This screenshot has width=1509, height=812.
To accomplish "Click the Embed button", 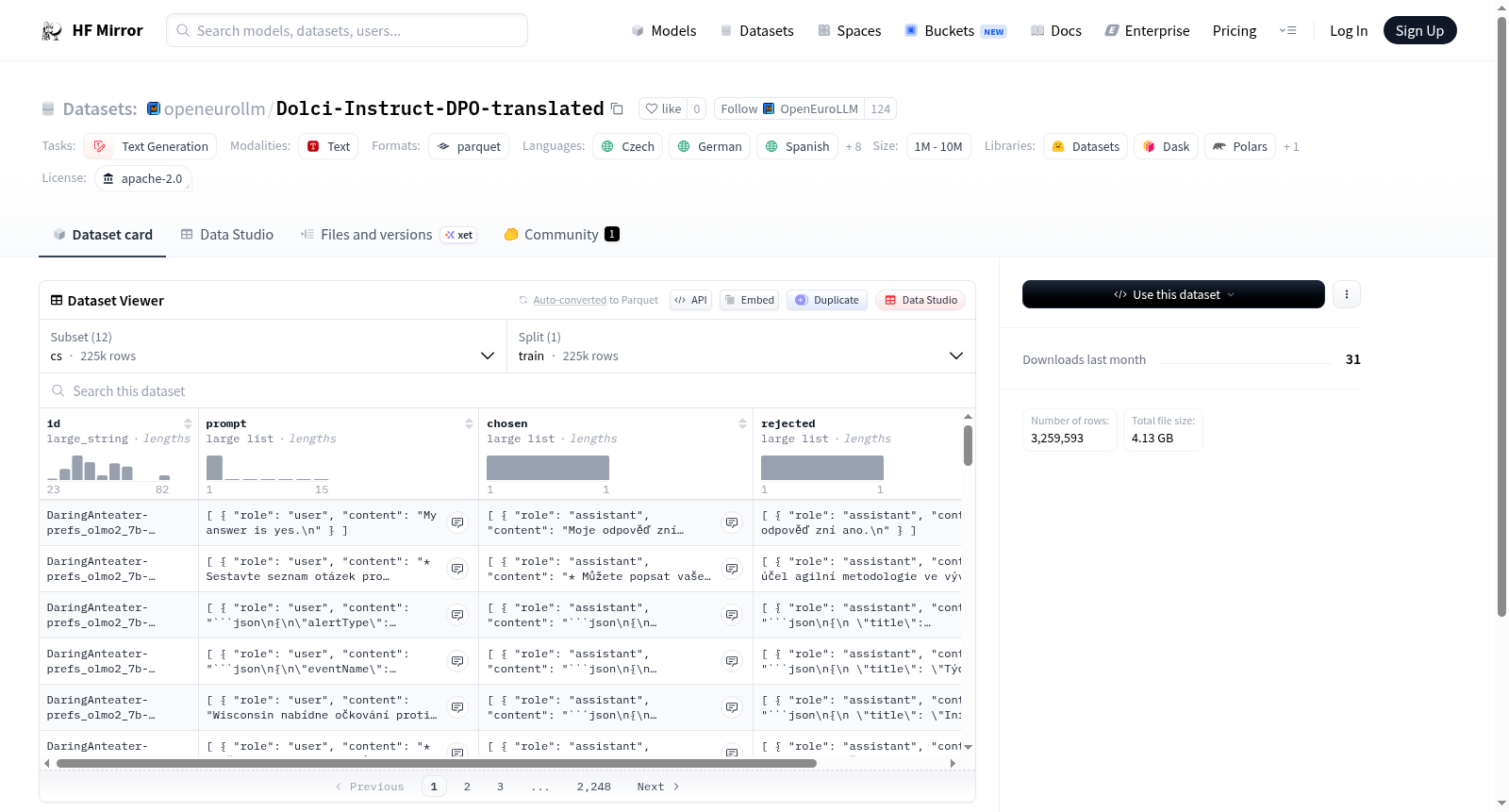I will point(749,300).
